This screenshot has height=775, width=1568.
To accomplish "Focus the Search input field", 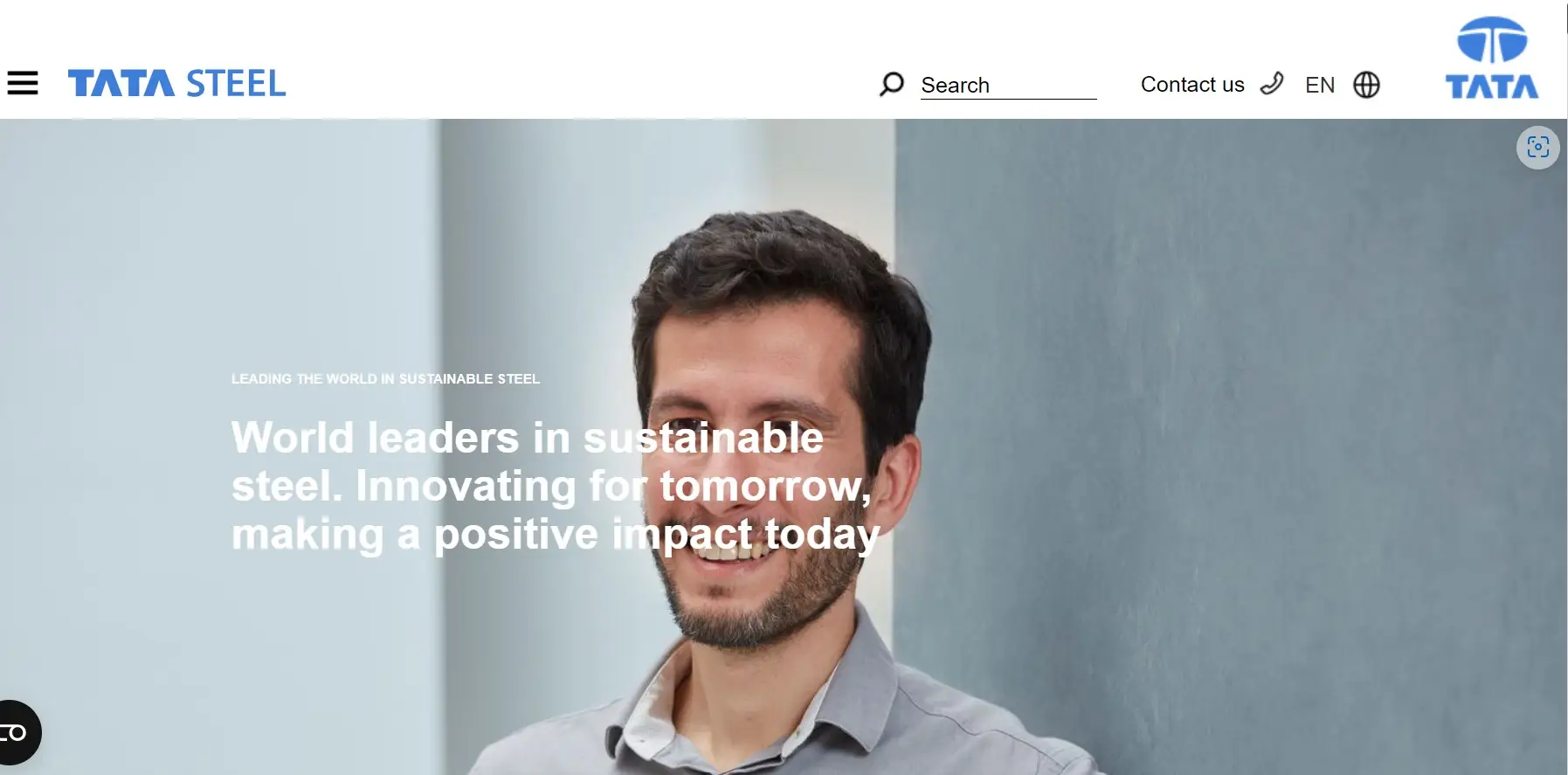I will 1008,85.
